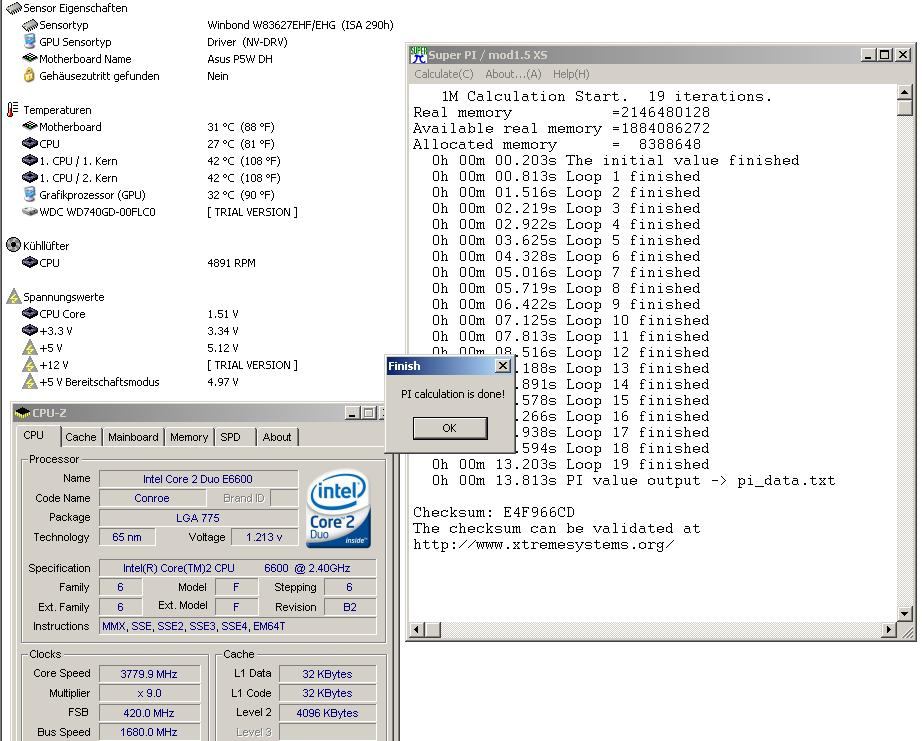Switch to the SPD tab in CPU-Z

click(x=230, y=437)
